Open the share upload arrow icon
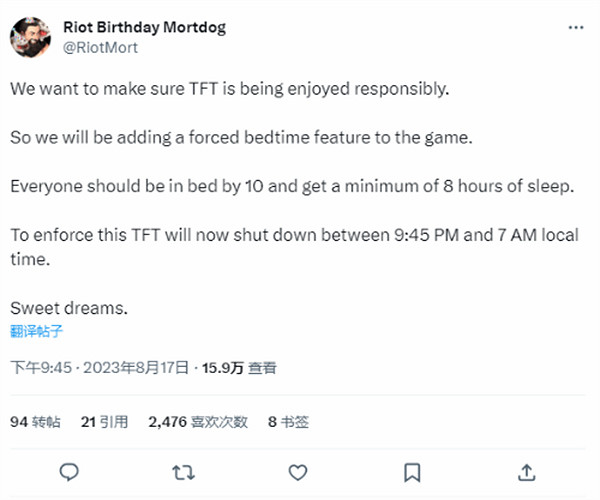The image size is (600, 500). tap(526, 470)
